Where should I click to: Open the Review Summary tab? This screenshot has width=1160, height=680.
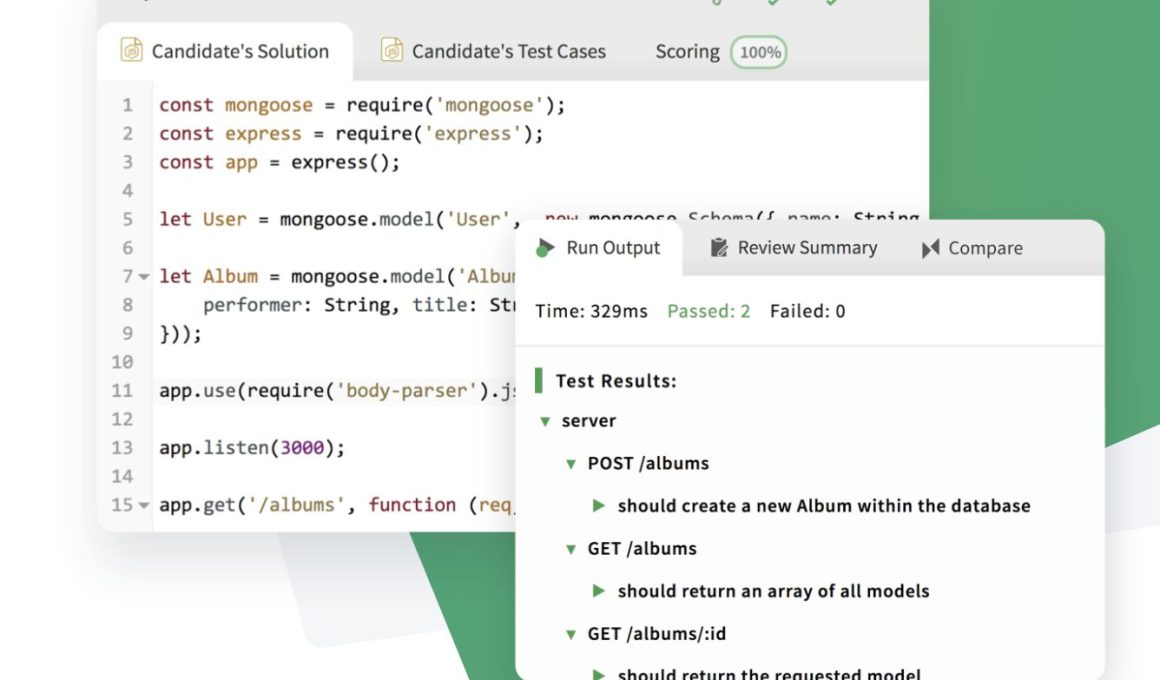794,248
